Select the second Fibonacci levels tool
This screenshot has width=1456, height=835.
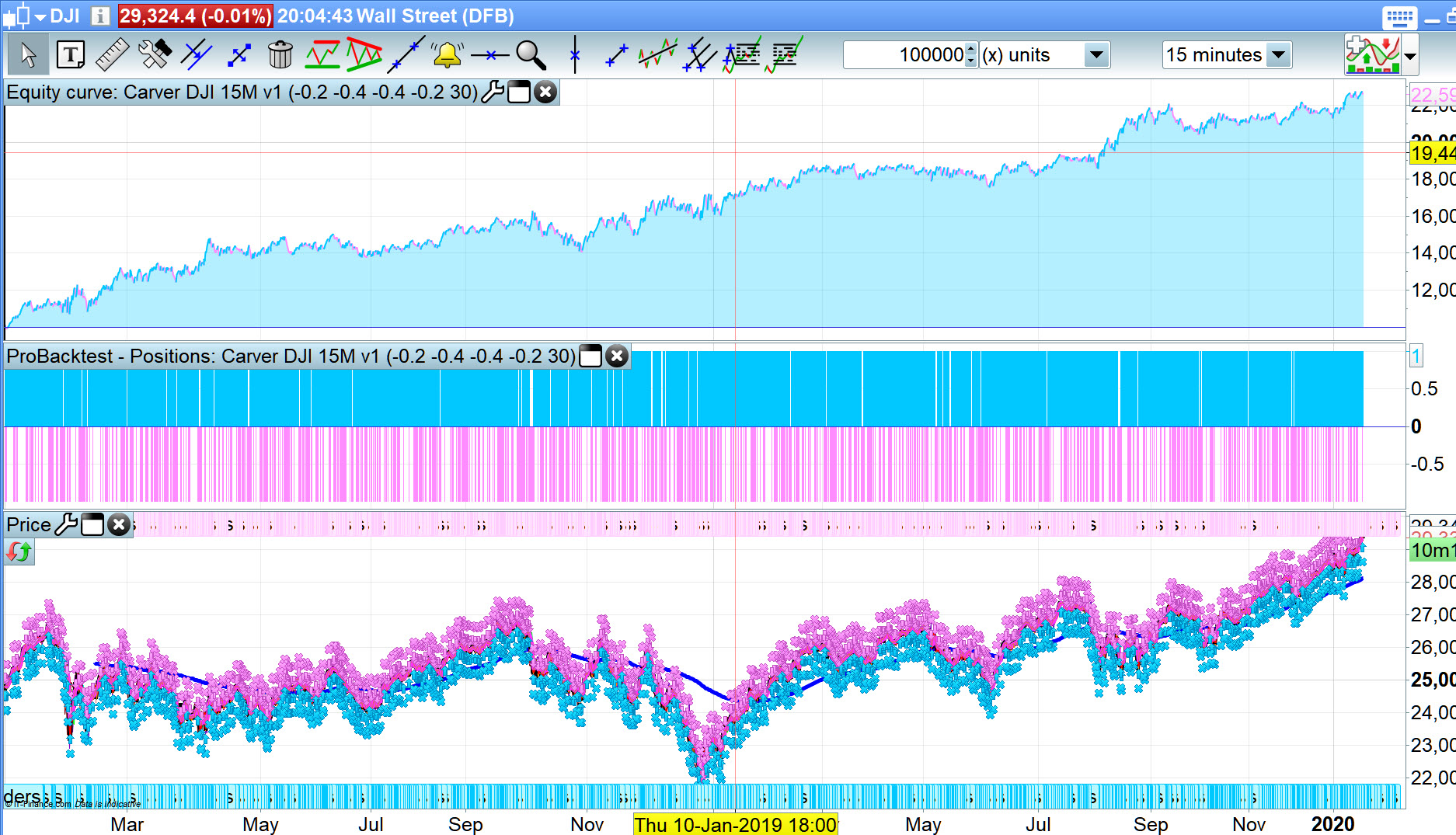[x=784, y=54]
